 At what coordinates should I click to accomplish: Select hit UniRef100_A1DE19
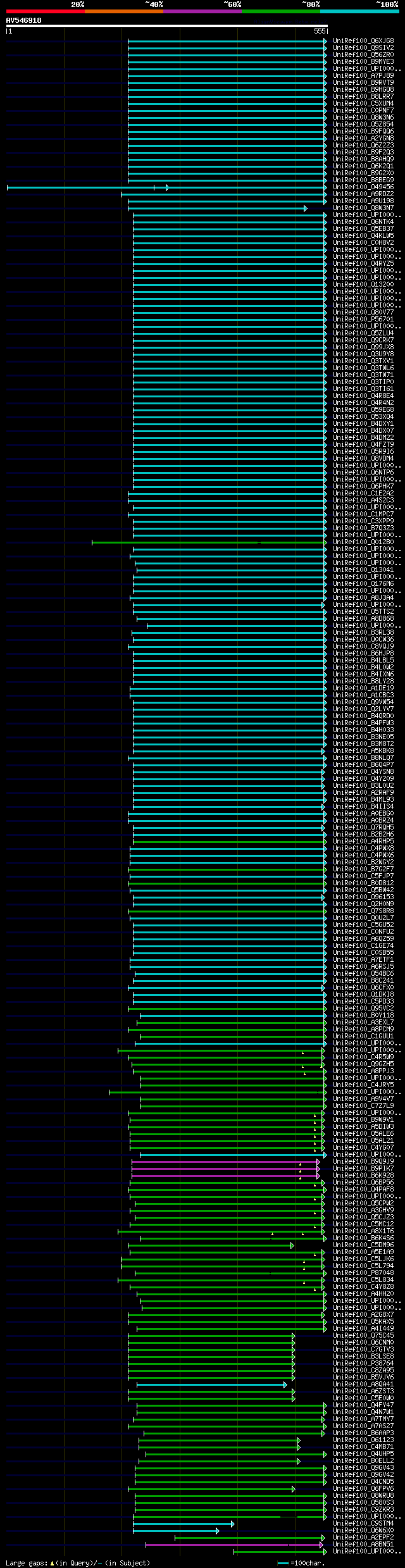(x=363, y=688)
